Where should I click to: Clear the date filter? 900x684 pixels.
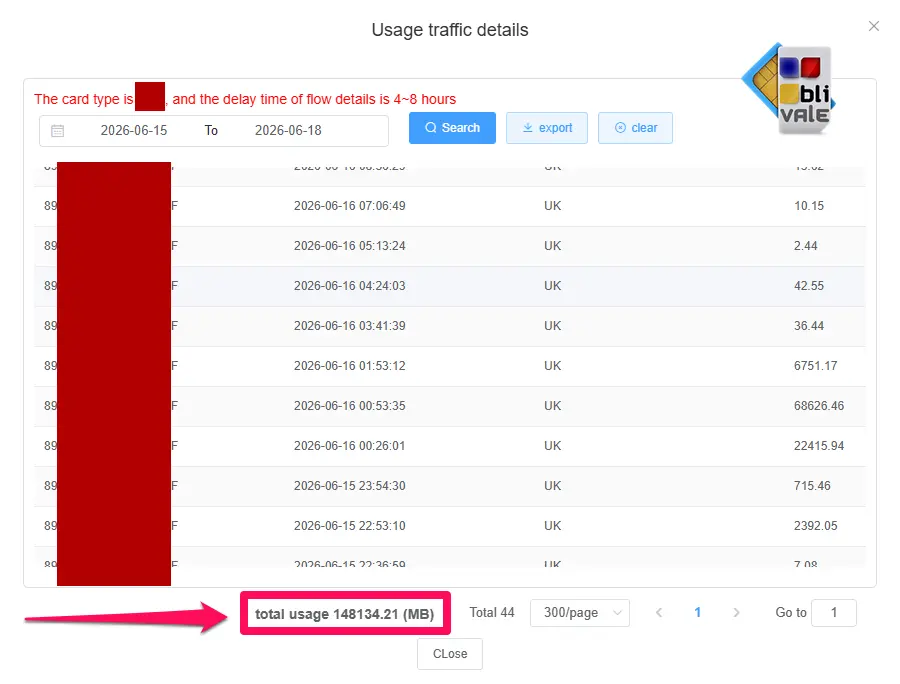(x=635, y=128)
